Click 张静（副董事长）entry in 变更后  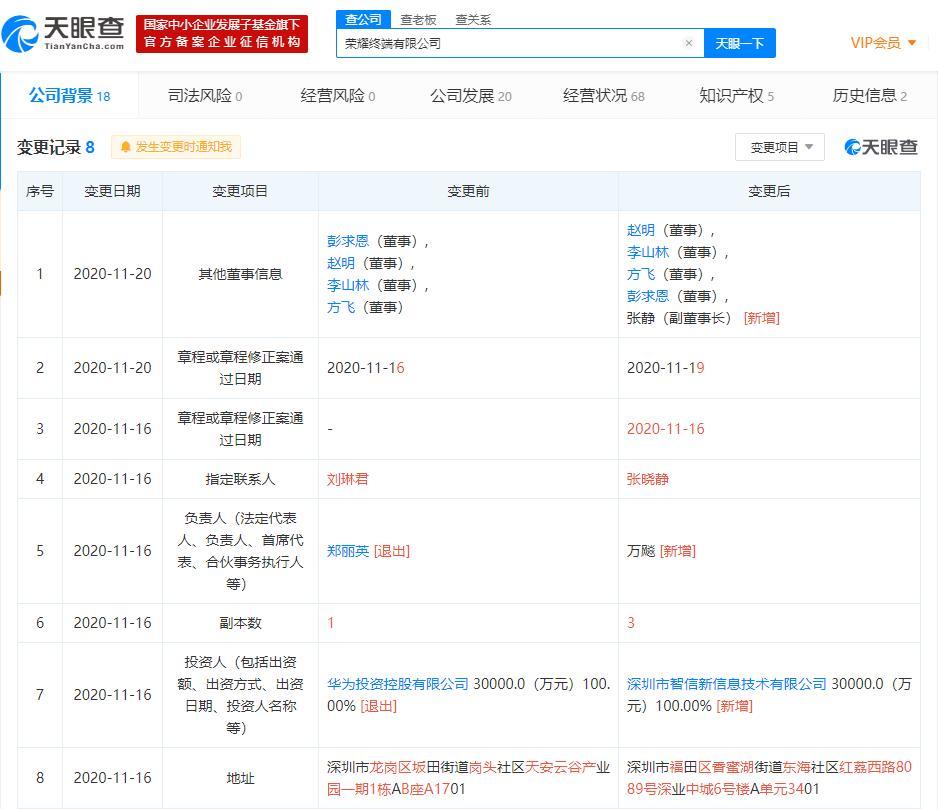[680, 318]
